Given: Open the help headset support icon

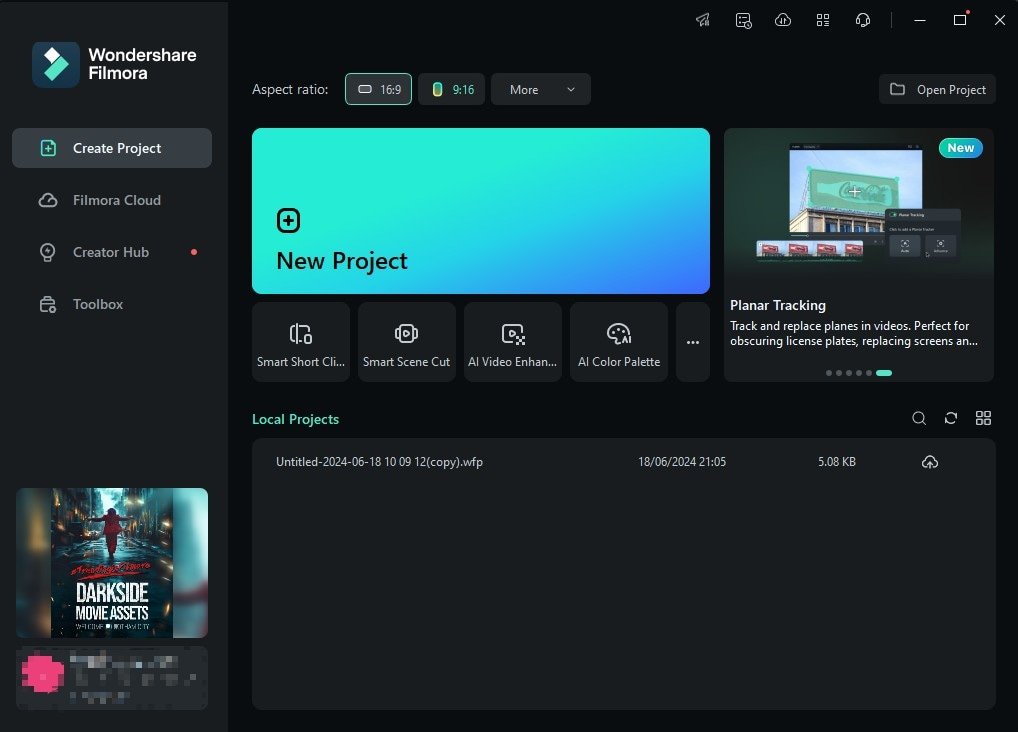Looking at the screenshot, I should pos(862,20).
